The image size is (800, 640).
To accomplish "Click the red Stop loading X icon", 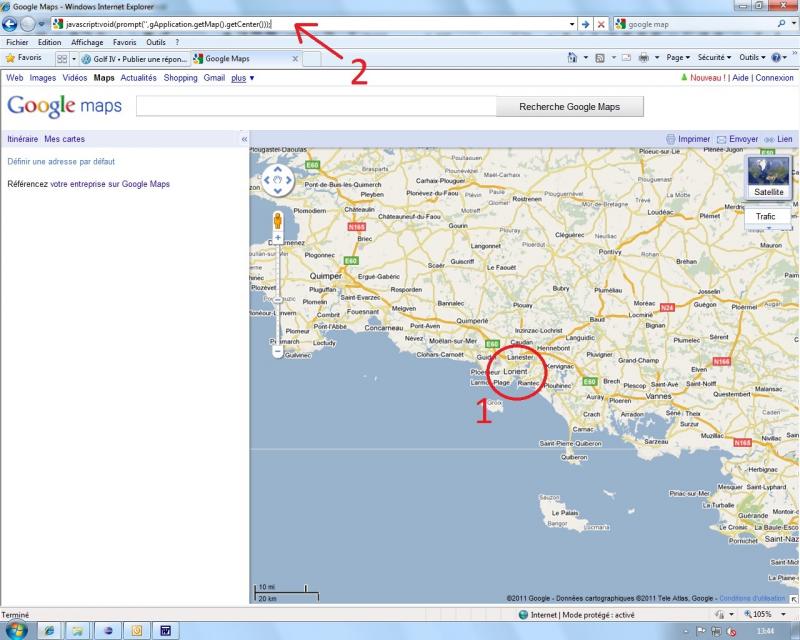I will coord(601,24).
